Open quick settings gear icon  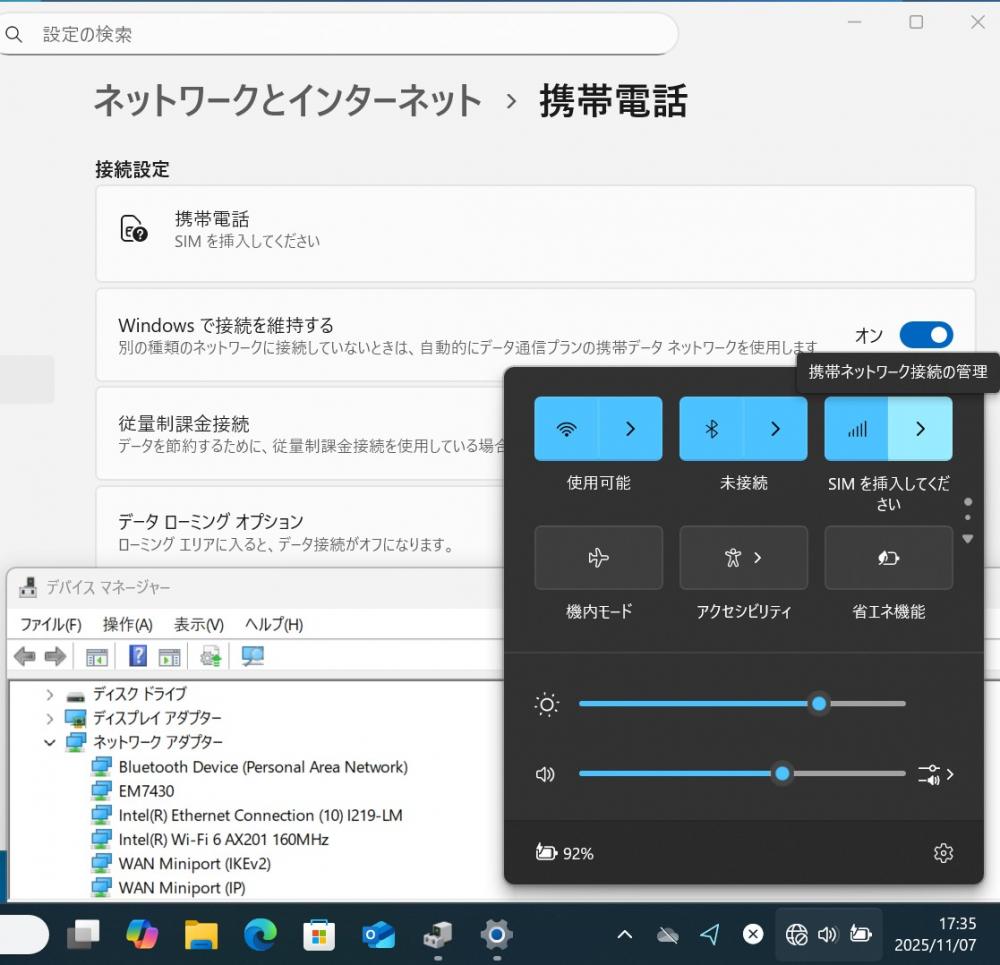(943, 853)
